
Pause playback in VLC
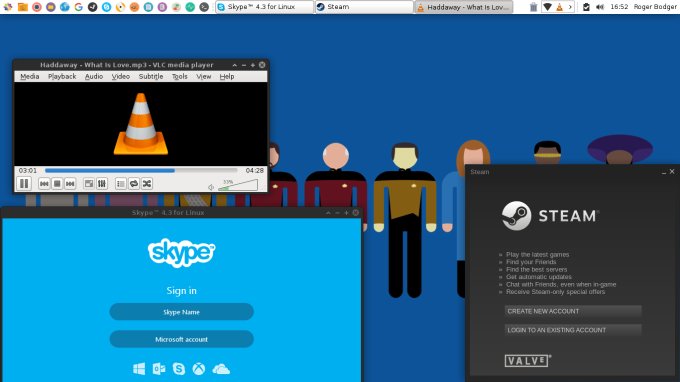tap(24, 184)
